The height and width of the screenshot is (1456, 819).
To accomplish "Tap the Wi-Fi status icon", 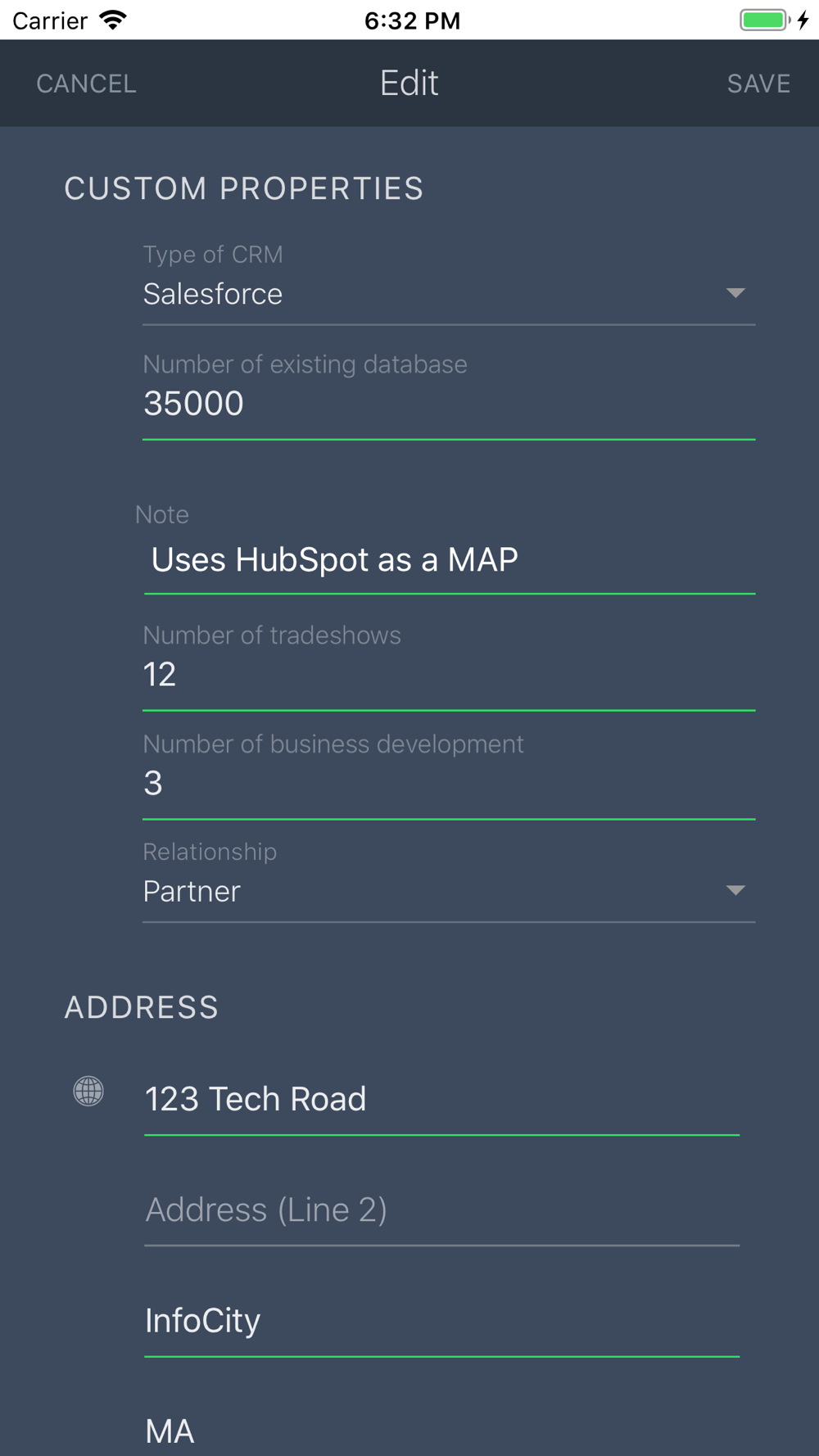I will (113, 20).
